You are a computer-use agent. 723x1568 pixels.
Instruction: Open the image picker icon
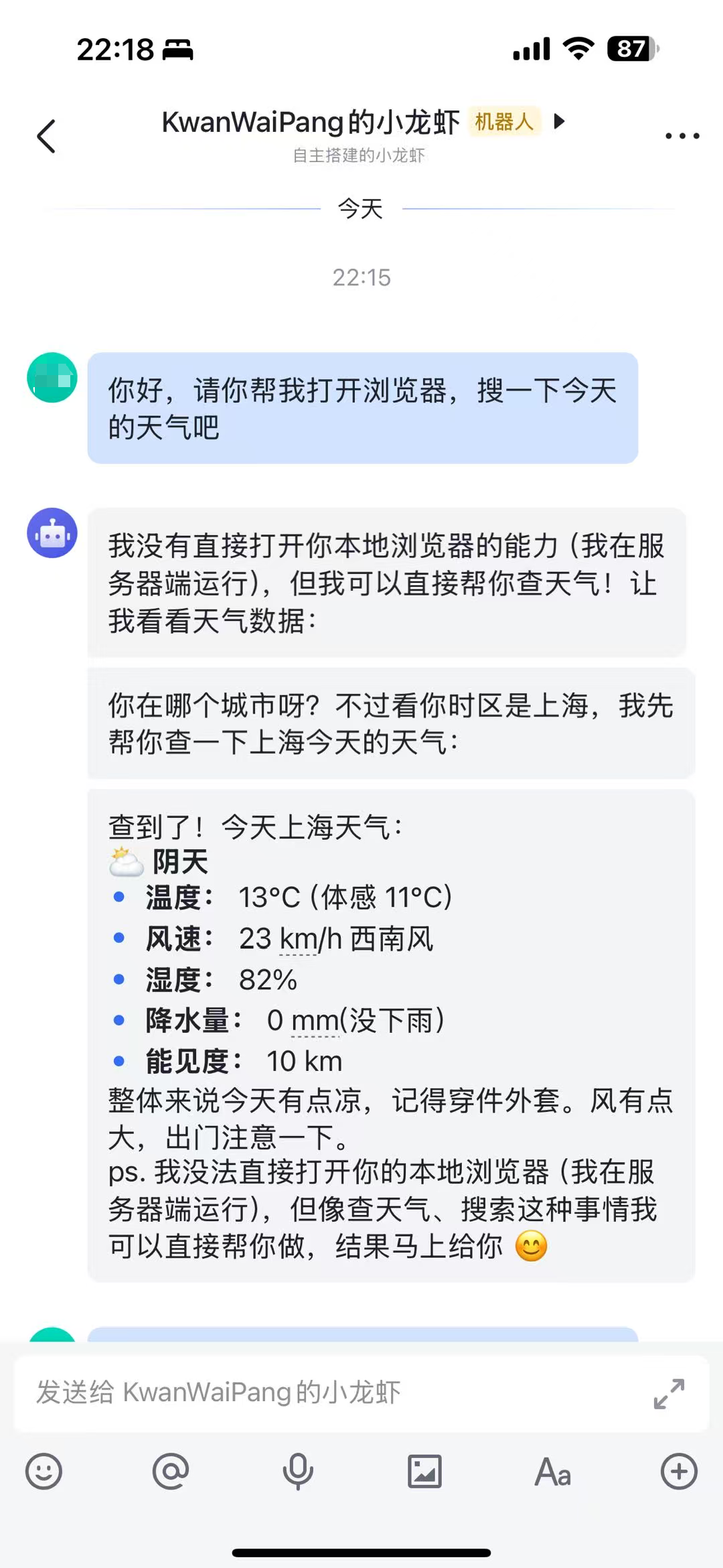424,1472
